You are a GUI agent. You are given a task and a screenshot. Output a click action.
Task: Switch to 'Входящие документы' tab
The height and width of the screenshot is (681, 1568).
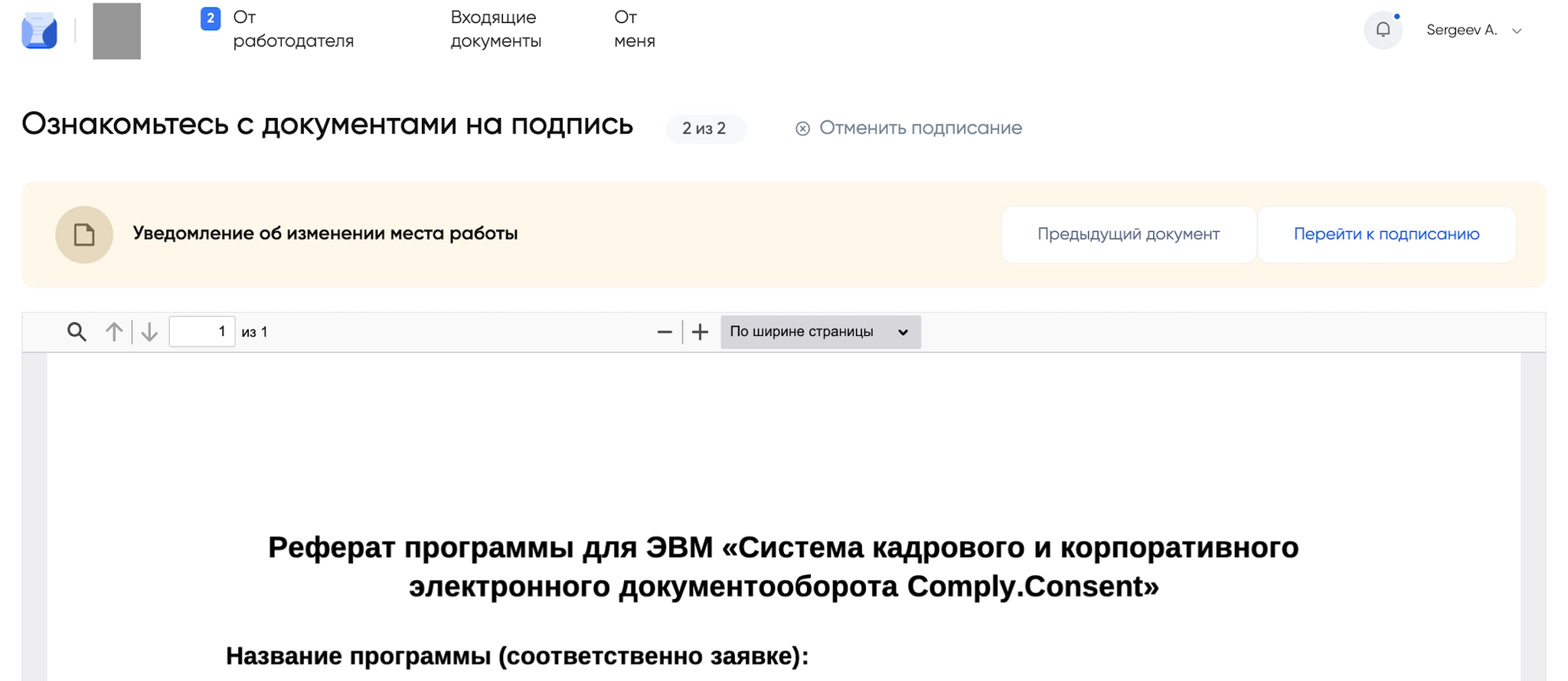pos(495,29)
